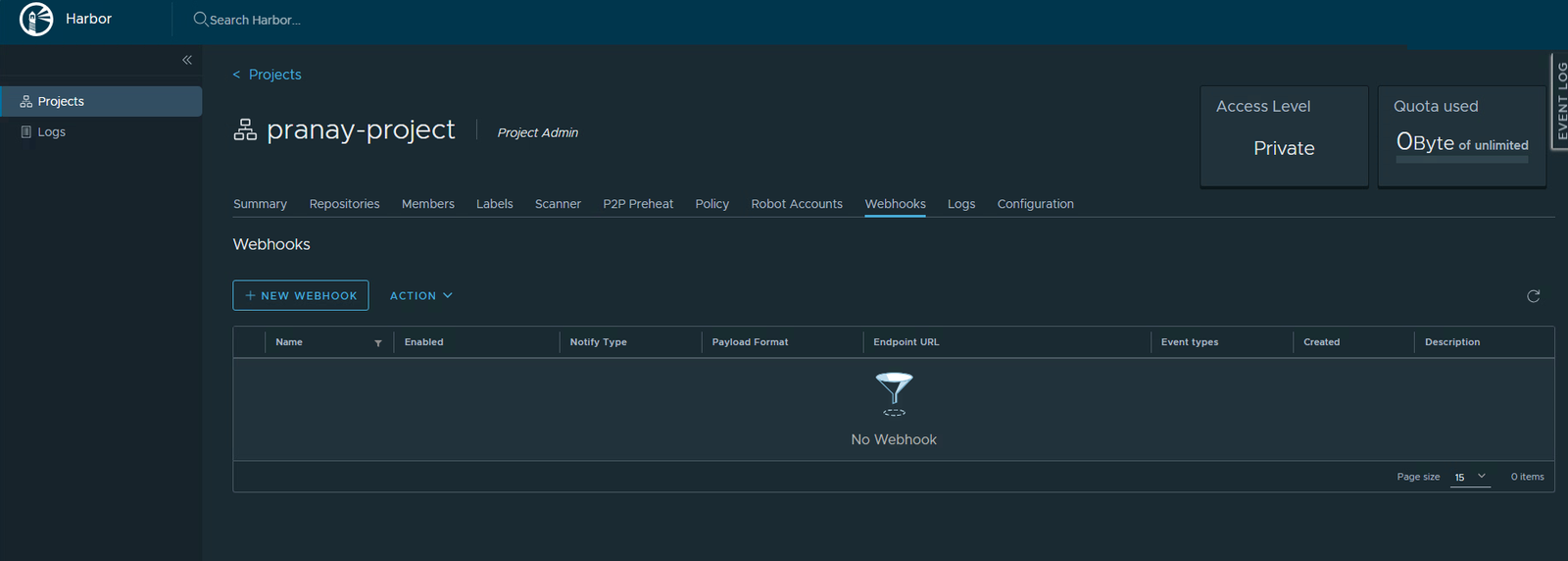Switch to P2P Preheat tab
Viewport: 1568px width, 561px height.
[x=638, y=204]
